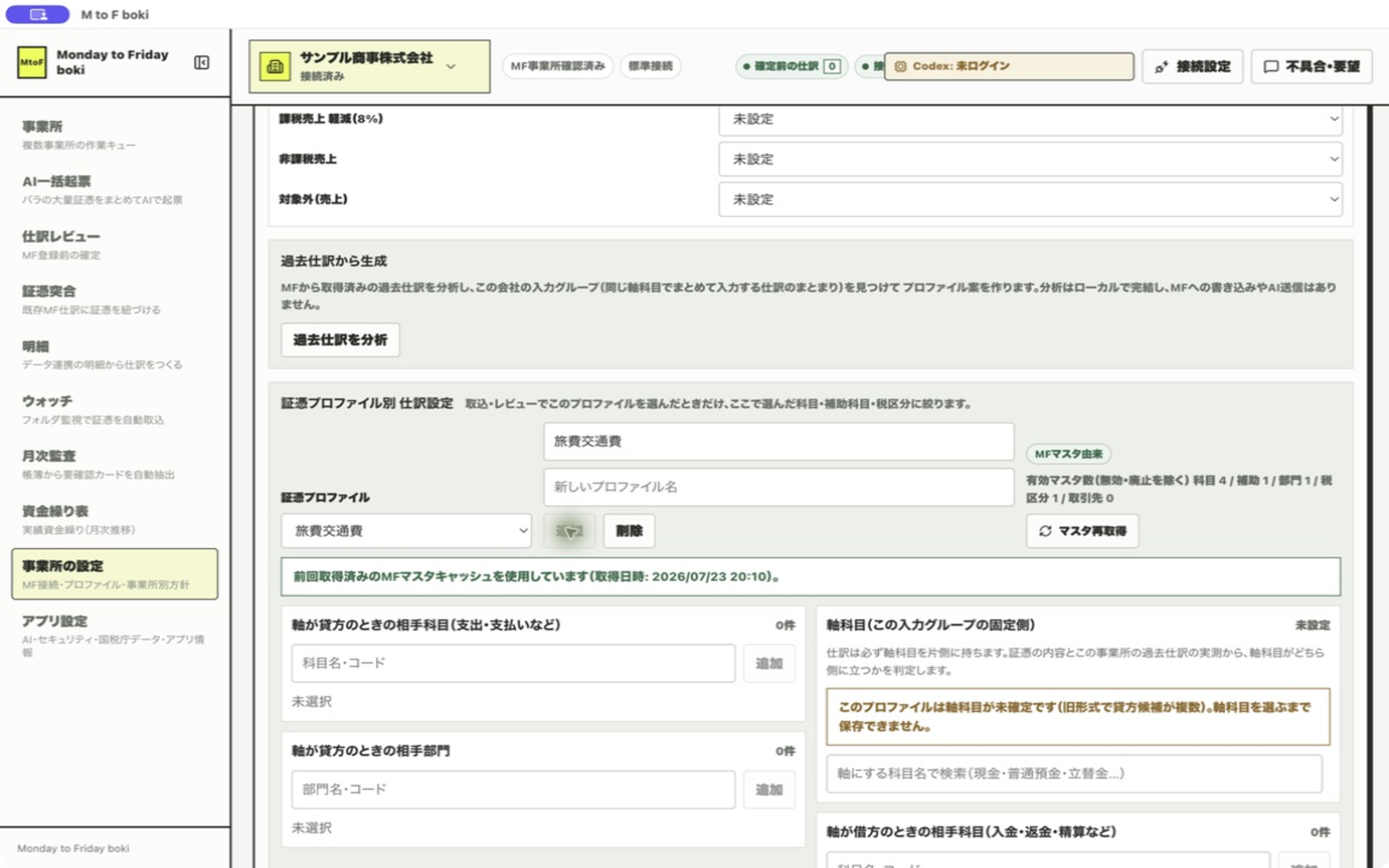Click the 軸科目(この入力グループの固定側) heading
The image size is (1389, 868).
[930, 625]
